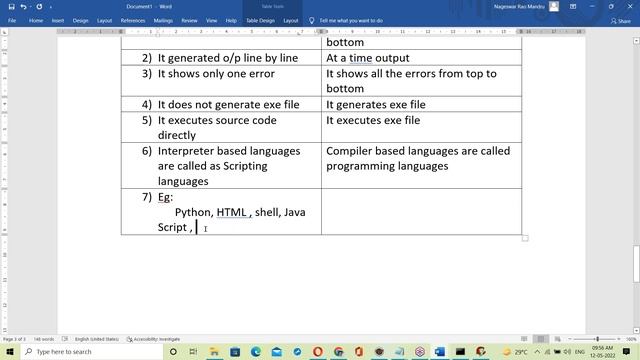The width and height of the screenshot is (640, 360).
Task: Switch to the Insert tab
Action: click(x=58, y=20)
